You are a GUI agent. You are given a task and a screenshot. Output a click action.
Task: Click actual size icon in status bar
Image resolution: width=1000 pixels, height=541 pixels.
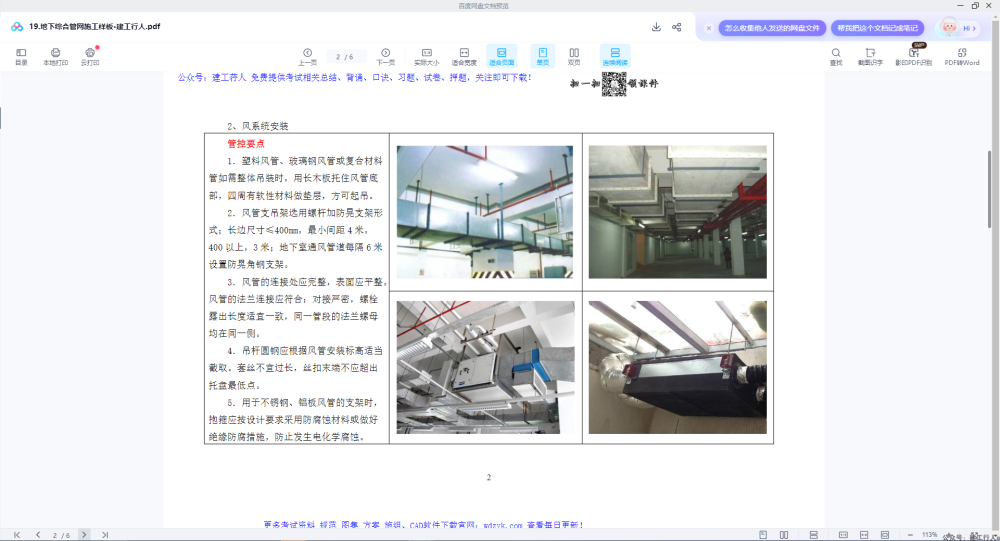point(843,535)
